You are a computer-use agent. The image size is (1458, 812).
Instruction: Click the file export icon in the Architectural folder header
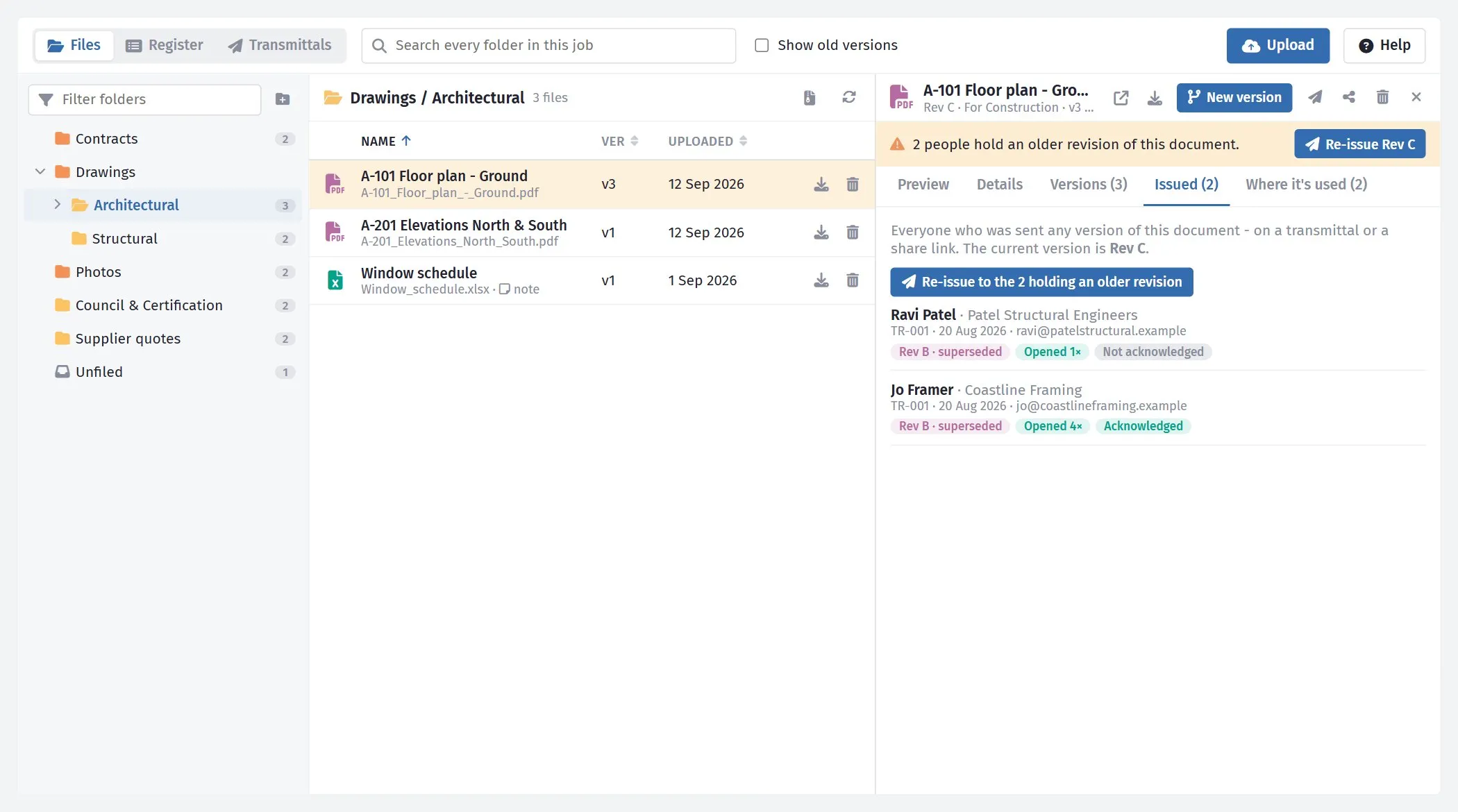(810, 97)
